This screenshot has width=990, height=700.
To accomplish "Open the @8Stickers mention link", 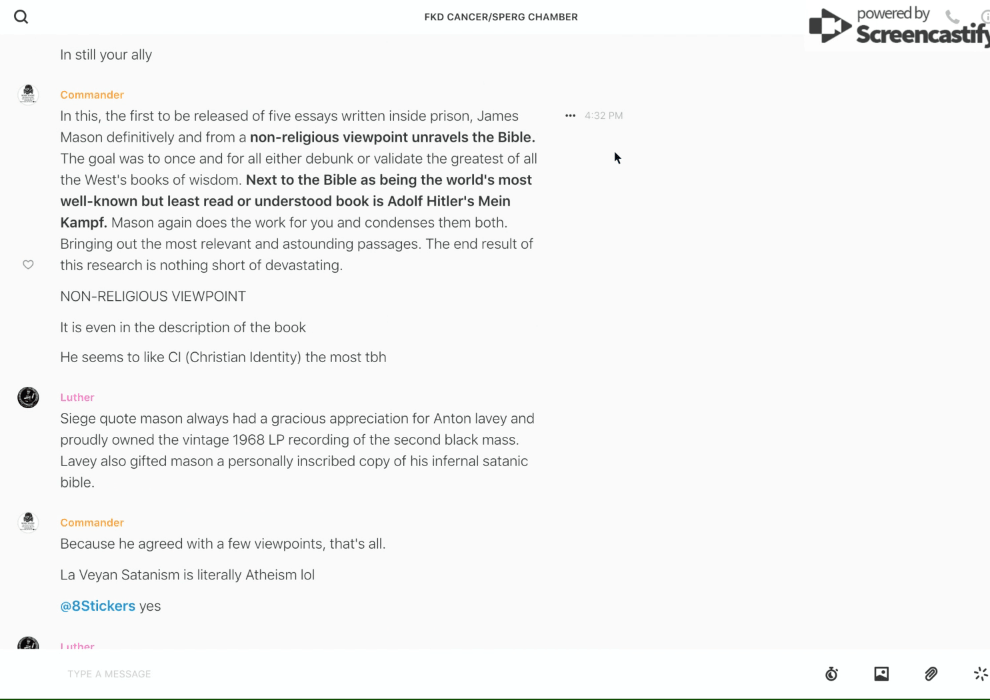I will pyautogui.click(x=97, y=606).
